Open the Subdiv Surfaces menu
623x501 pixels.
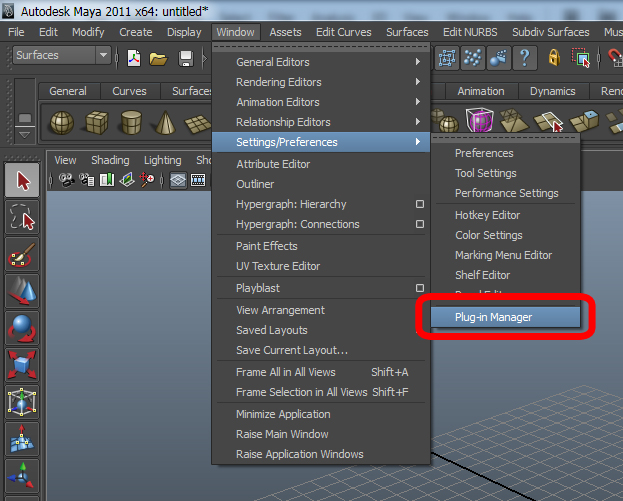(x=551, y=32)
